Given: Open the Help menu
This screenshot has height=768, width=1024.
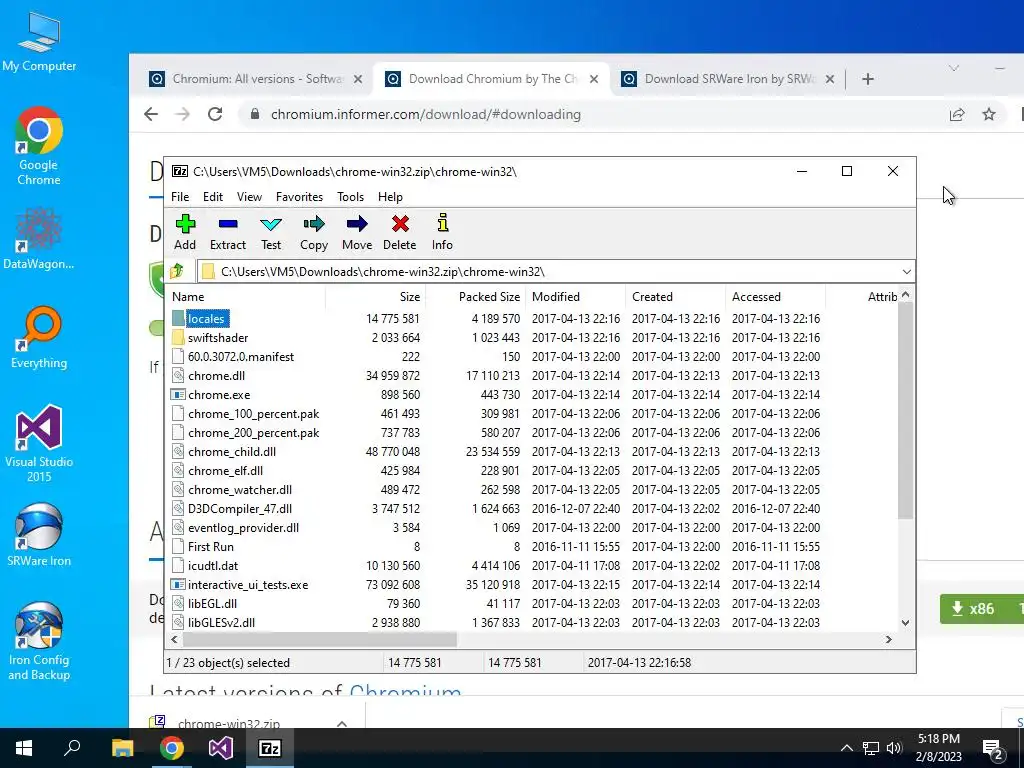Looking at the screenshot, I should [390, 197].
